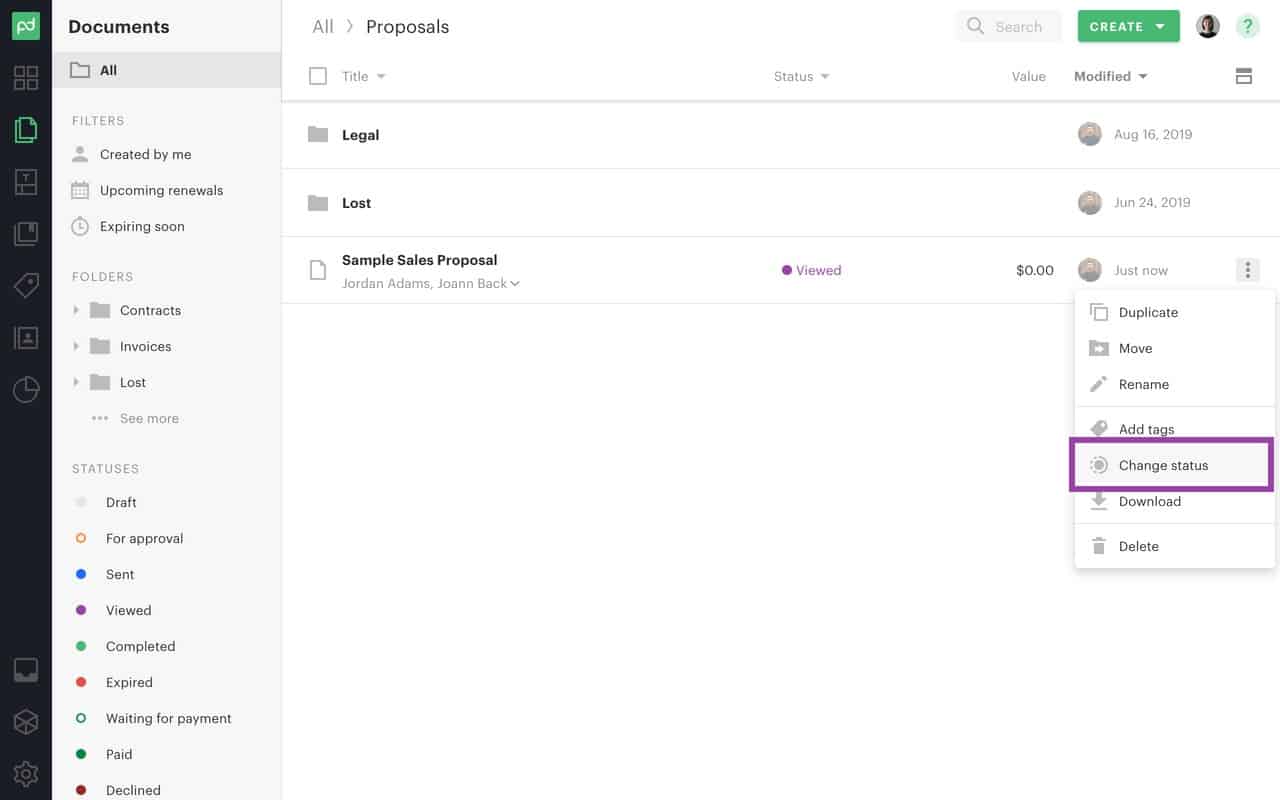Screen dimensions: 1280x800
Task: Click the All breadcrumb link
Action: point(323,27)
